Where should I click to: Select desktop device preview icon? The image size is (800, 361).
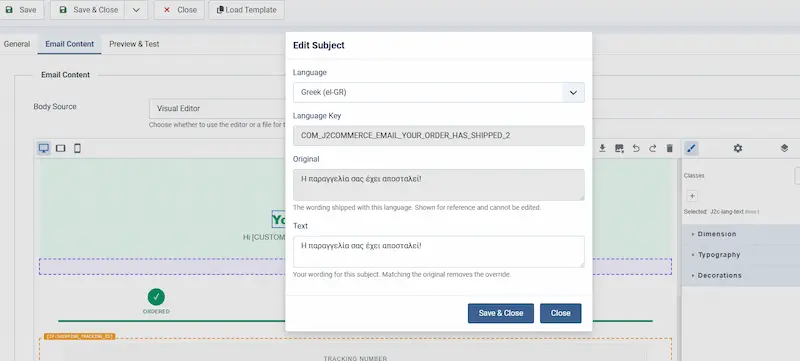pos(44,148)
